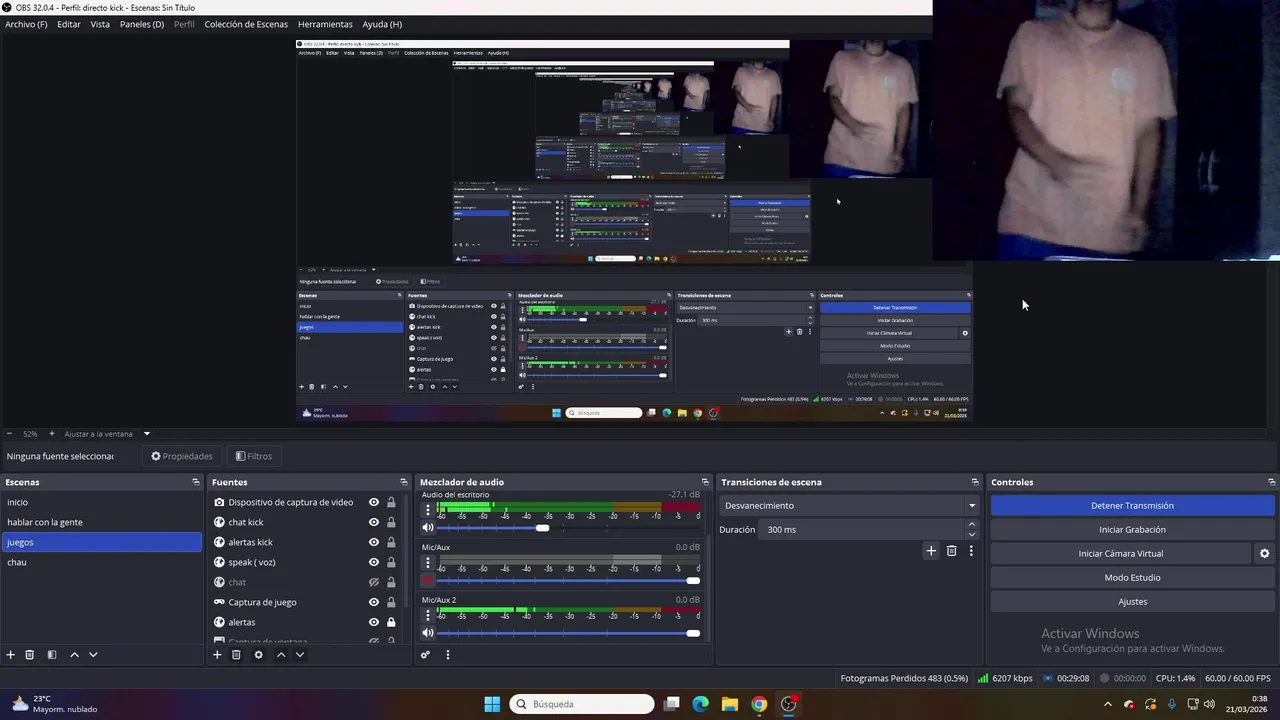
Task: Increase the transition duration with up arrow
Action: 971,525
